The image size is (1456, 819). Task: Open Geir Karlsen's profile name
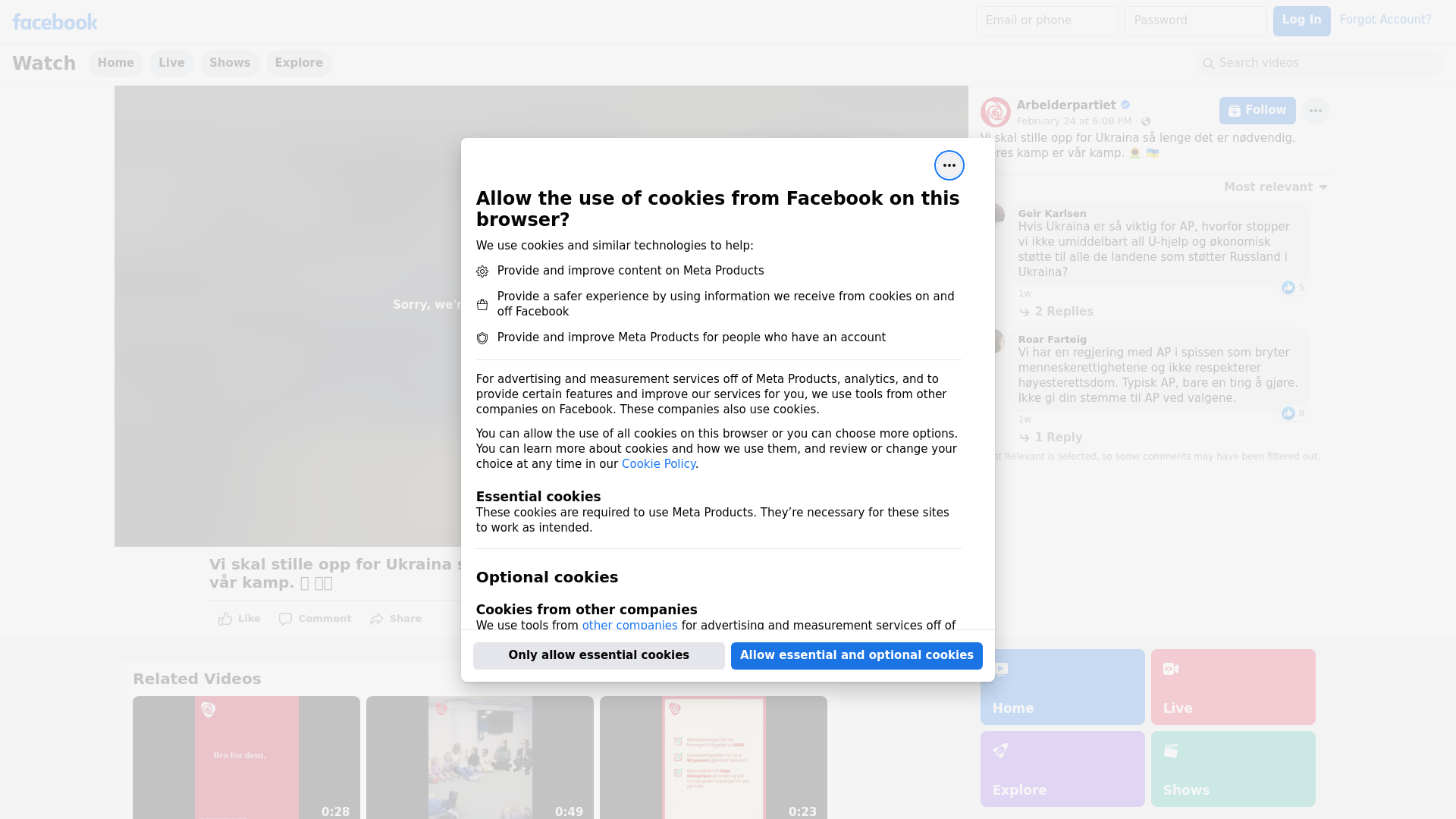1052,214
